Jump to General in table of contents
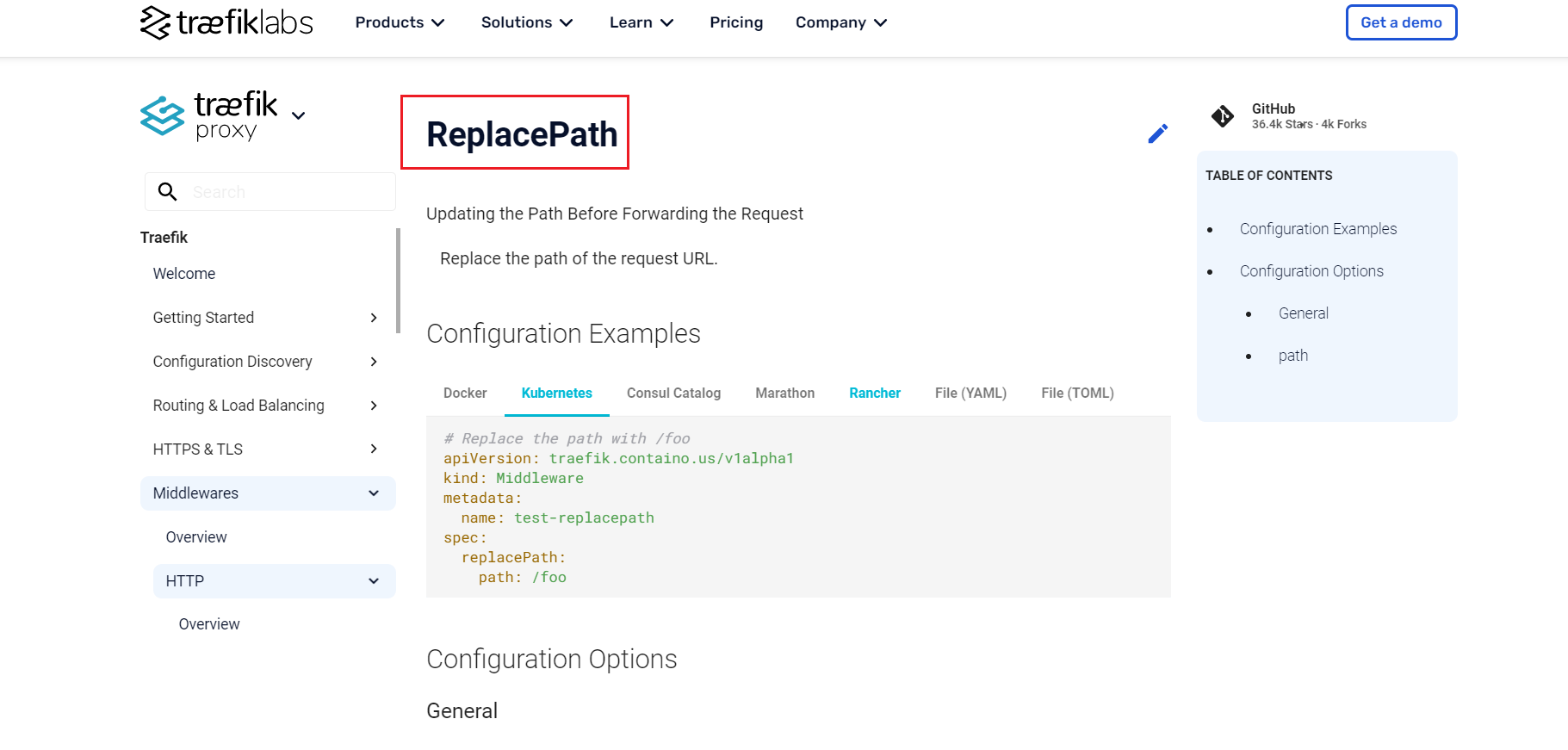 coord(1304,313)
